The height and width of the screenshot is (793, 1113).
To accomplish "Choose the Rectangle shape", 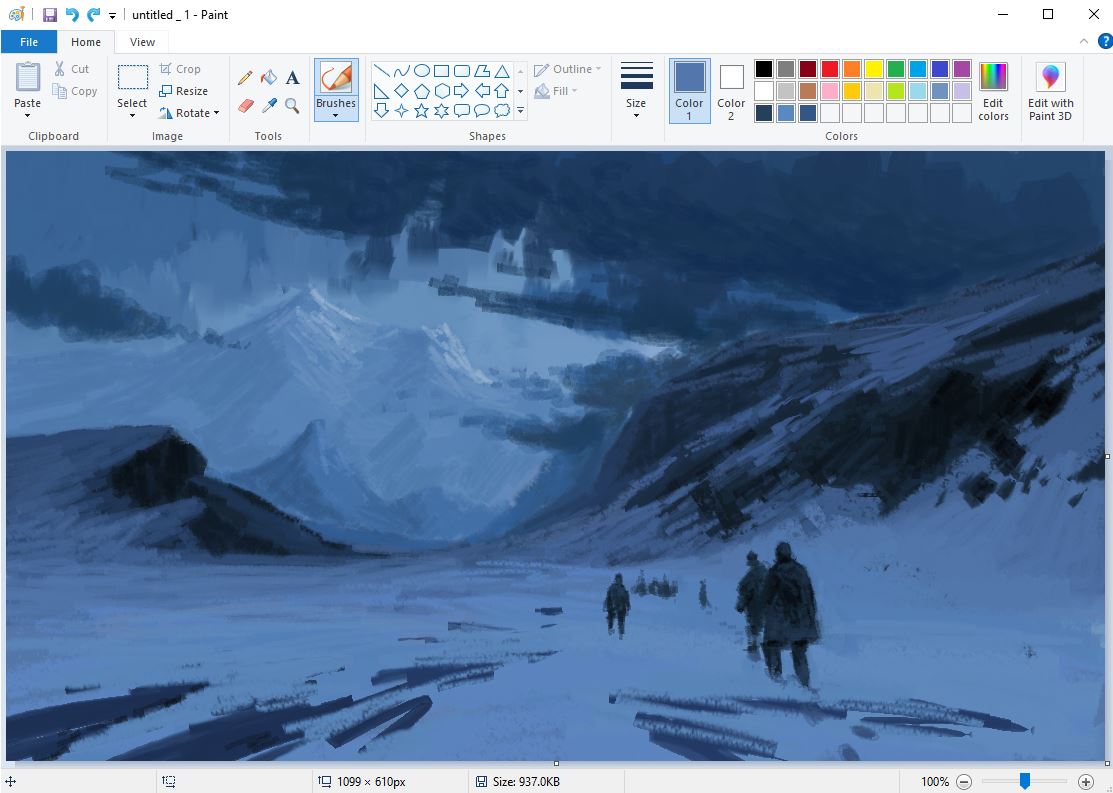I will click(x=442, y=71).
